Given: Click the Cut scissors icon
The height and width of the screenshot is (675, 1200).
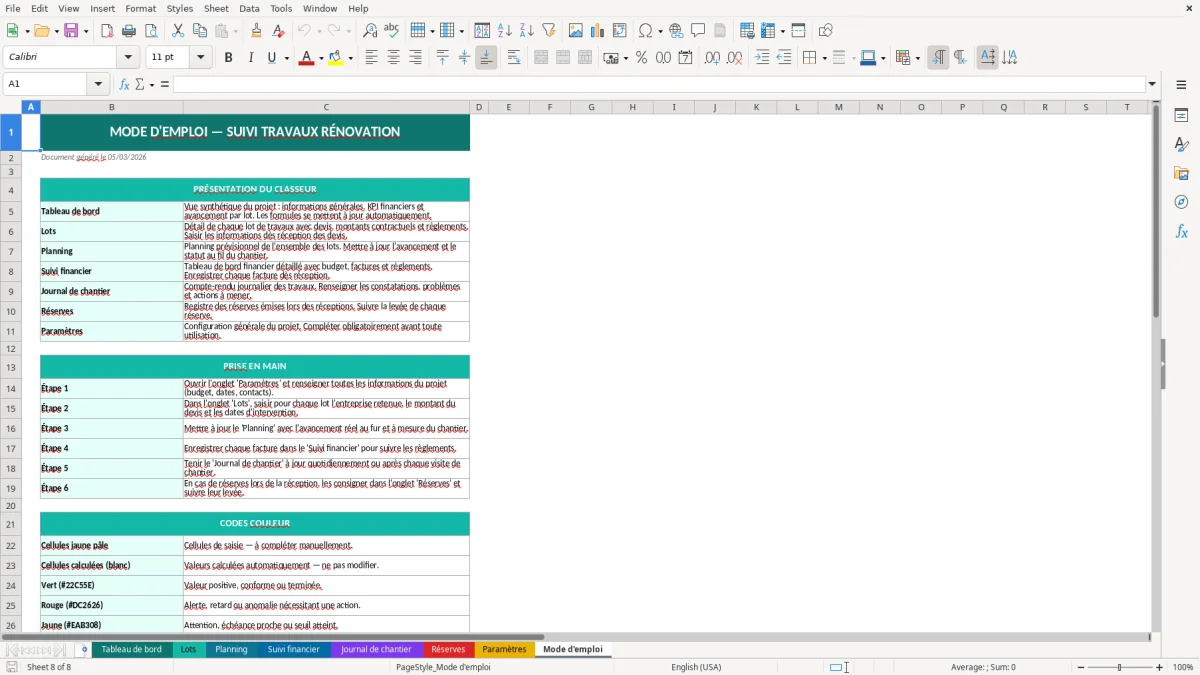Looking at the screenshot, I should point(178,31).
